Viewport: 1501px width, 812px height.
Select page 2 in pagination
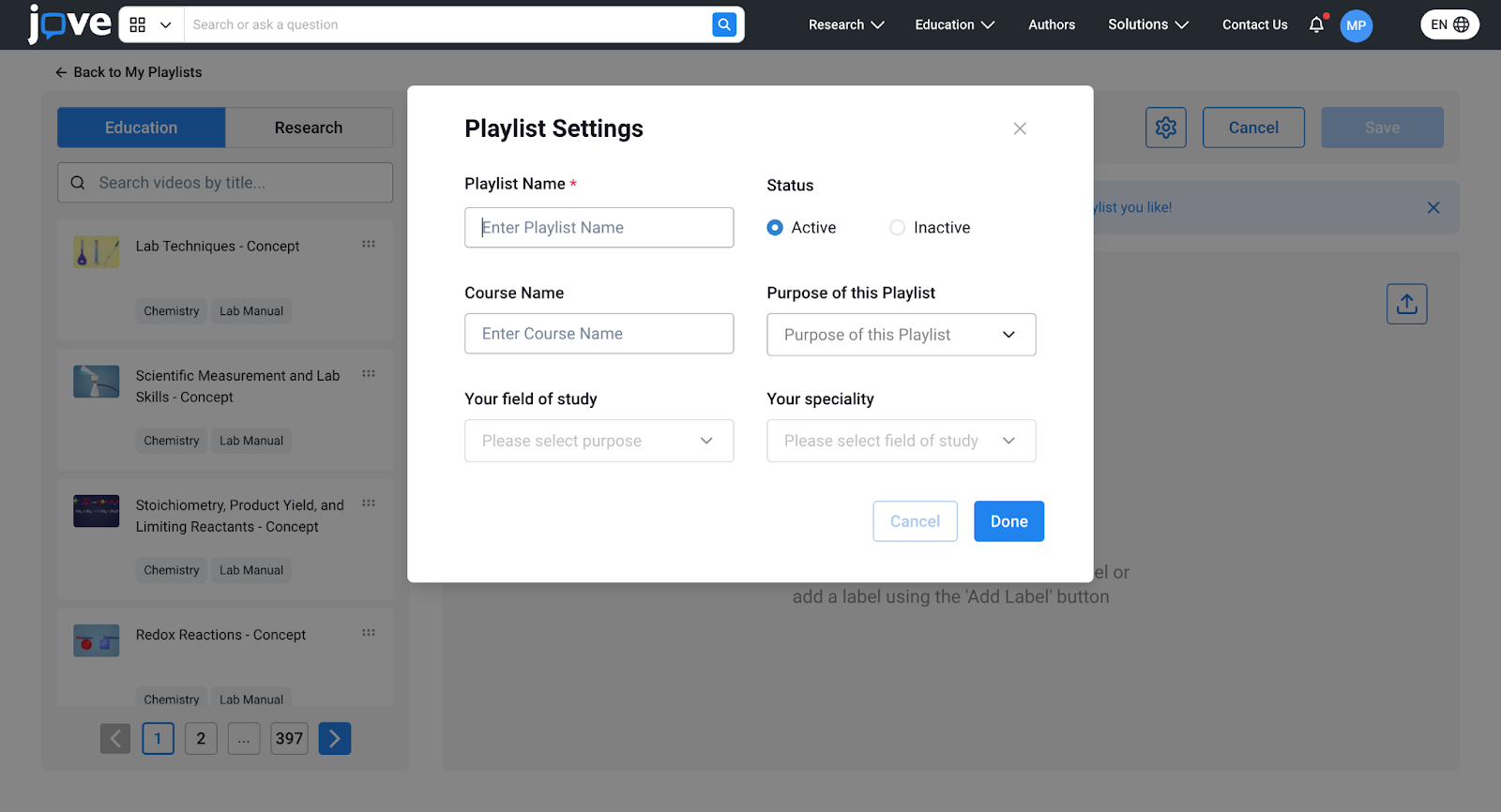(201, 739)
